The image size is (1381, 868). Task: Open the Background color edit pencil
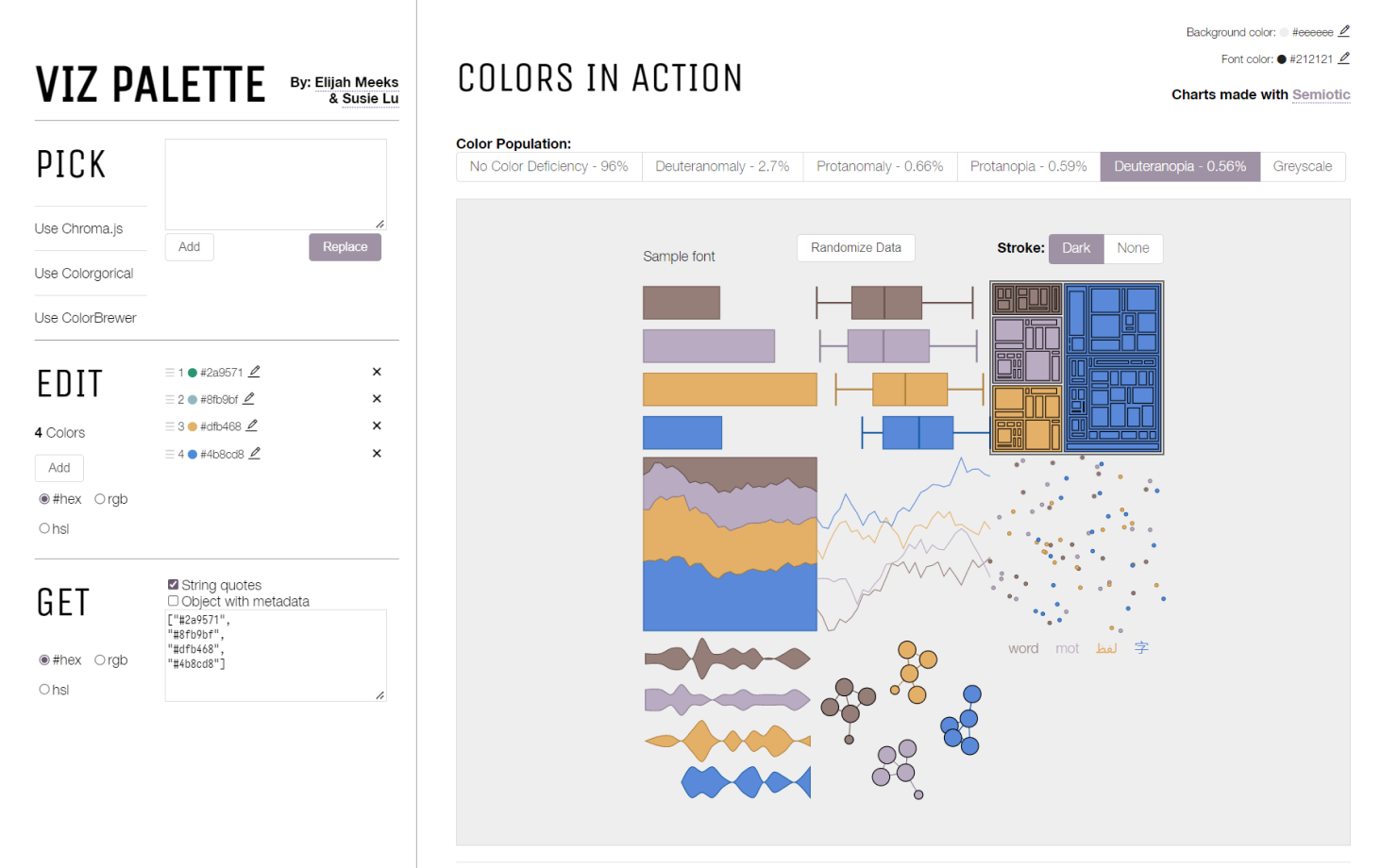[x=1345, y=31]
